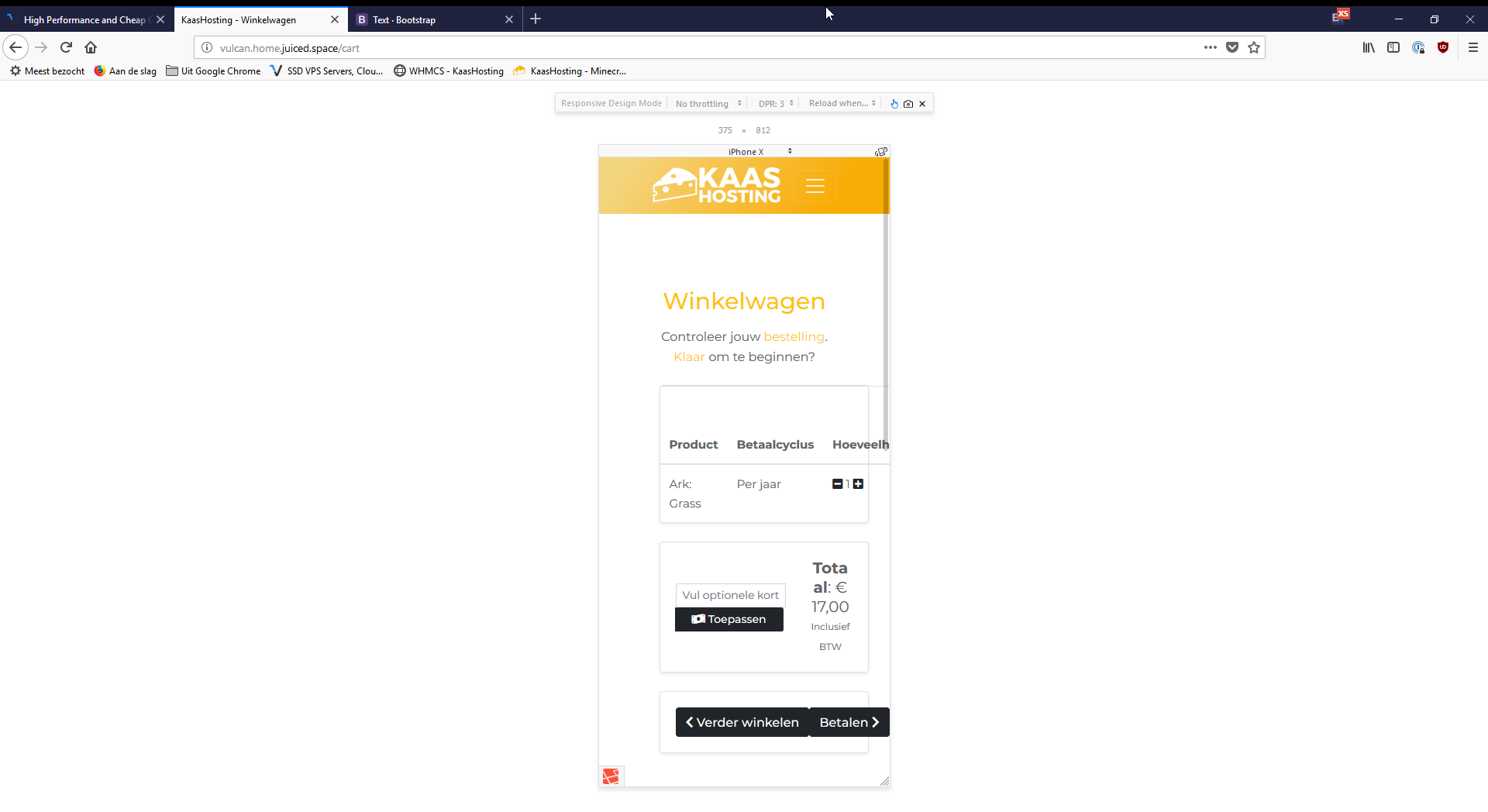Open the Firefox Library icon
1488x812 pixels.
coord(1369,47)
